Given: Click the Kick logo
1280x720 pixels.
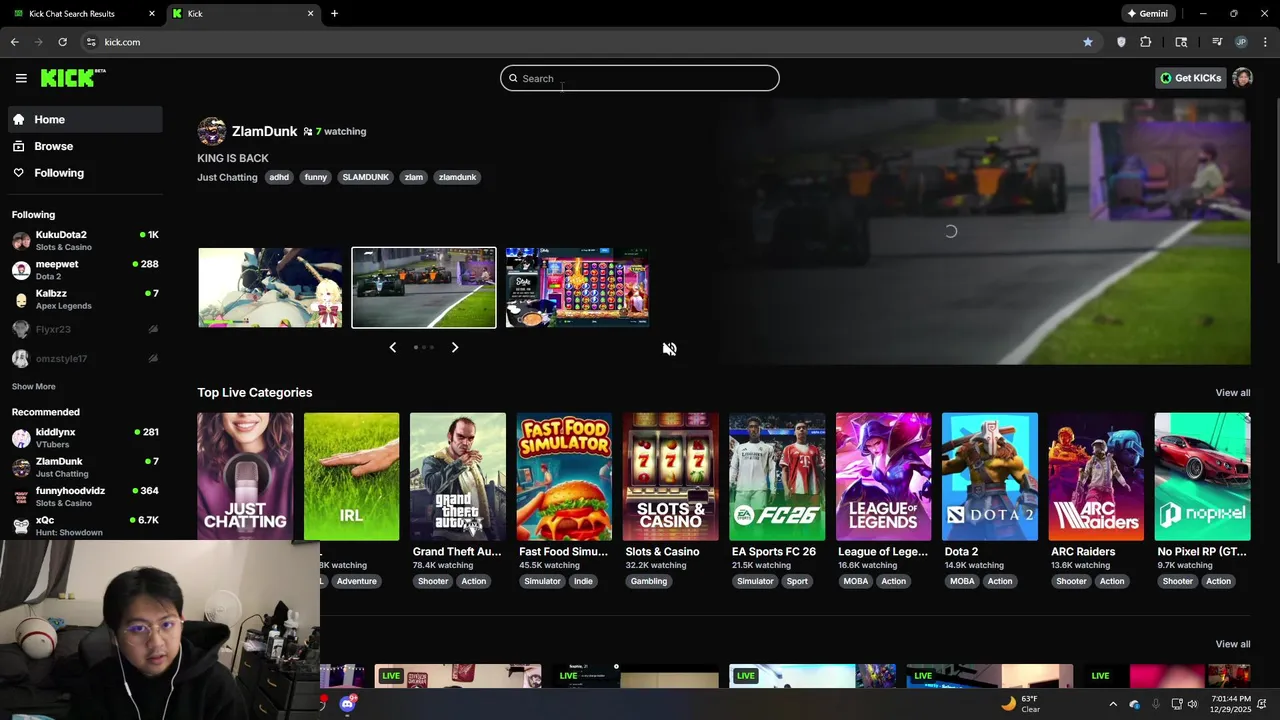Looking at the screenshot, I should 73,78.
